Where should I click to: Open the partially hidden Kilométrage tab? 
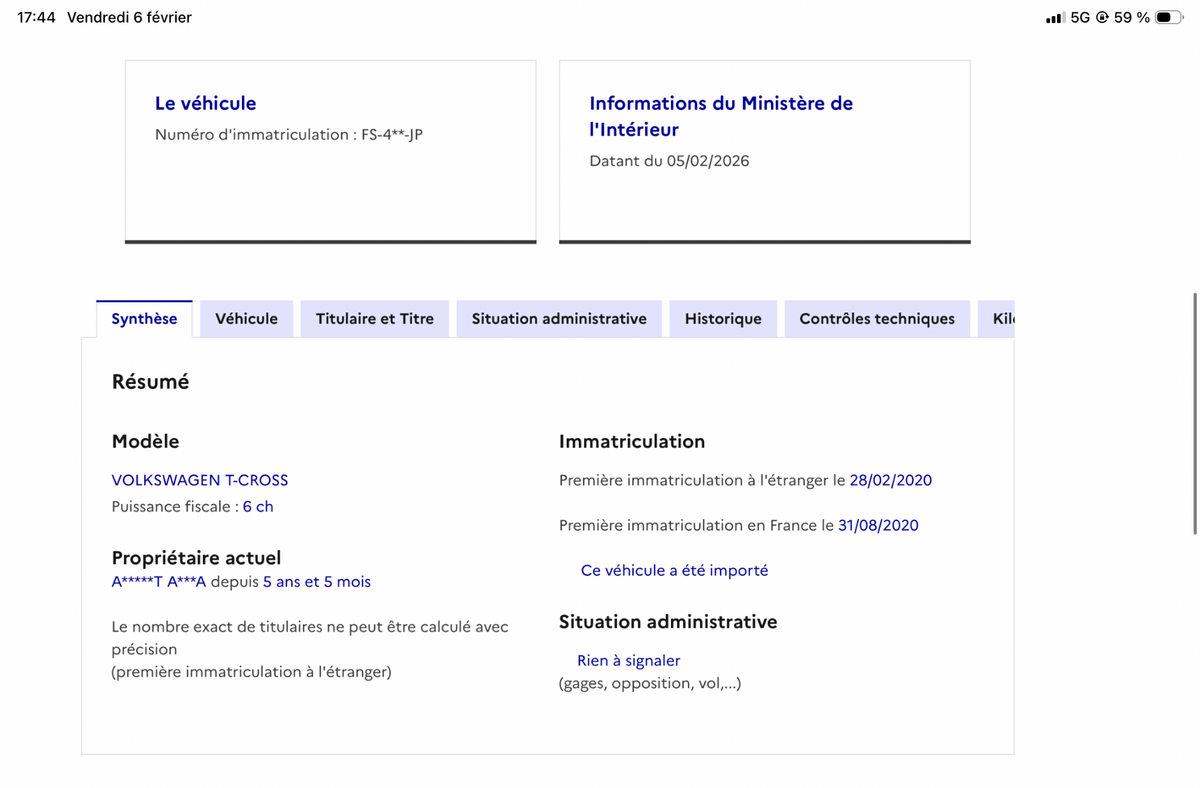pyautogui.click(x=996, y=318)
